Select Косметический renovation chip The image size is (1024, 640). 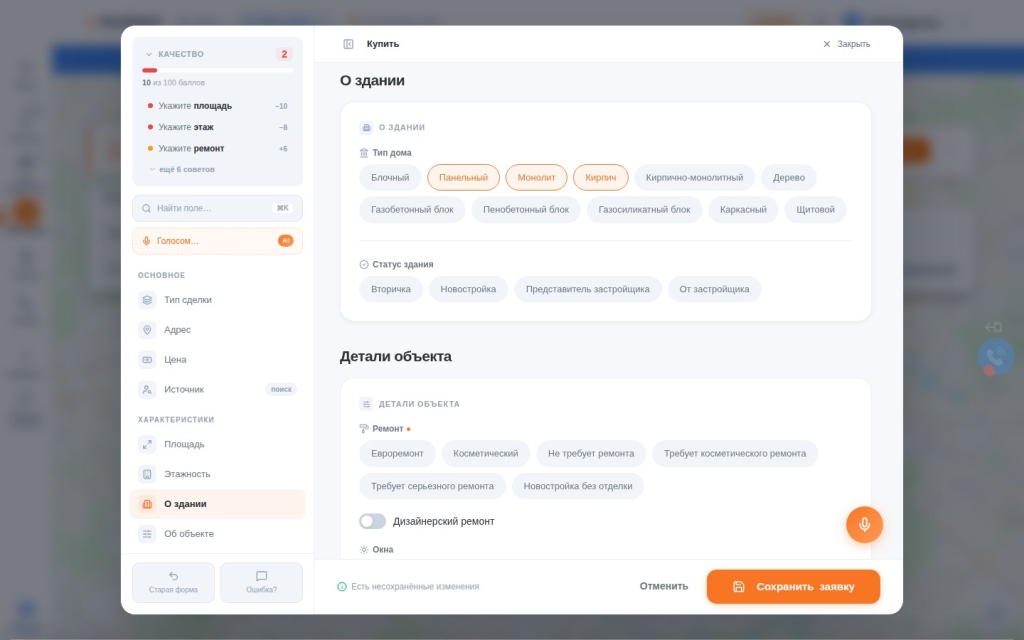click(486, 454)
